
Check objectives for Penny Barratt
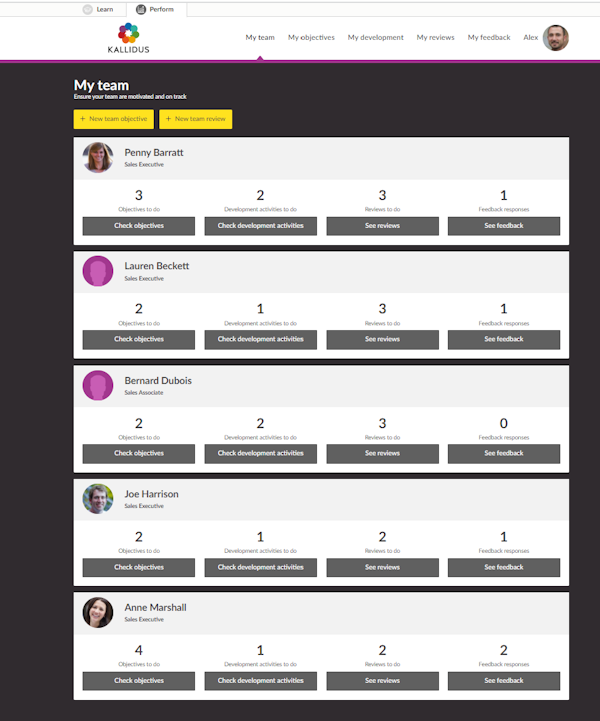(138, 226)
